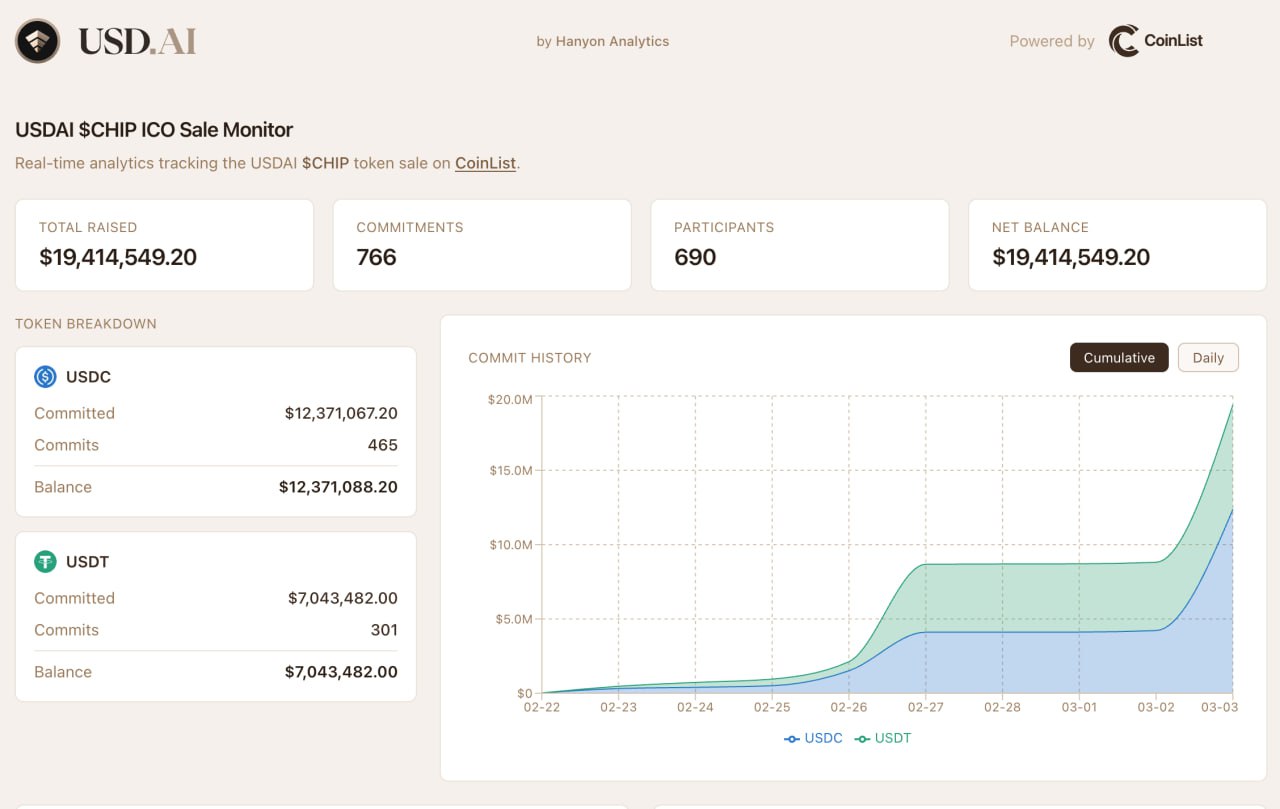
Task: Select the Commitments value 766
Action: click(x=376, y=258)
